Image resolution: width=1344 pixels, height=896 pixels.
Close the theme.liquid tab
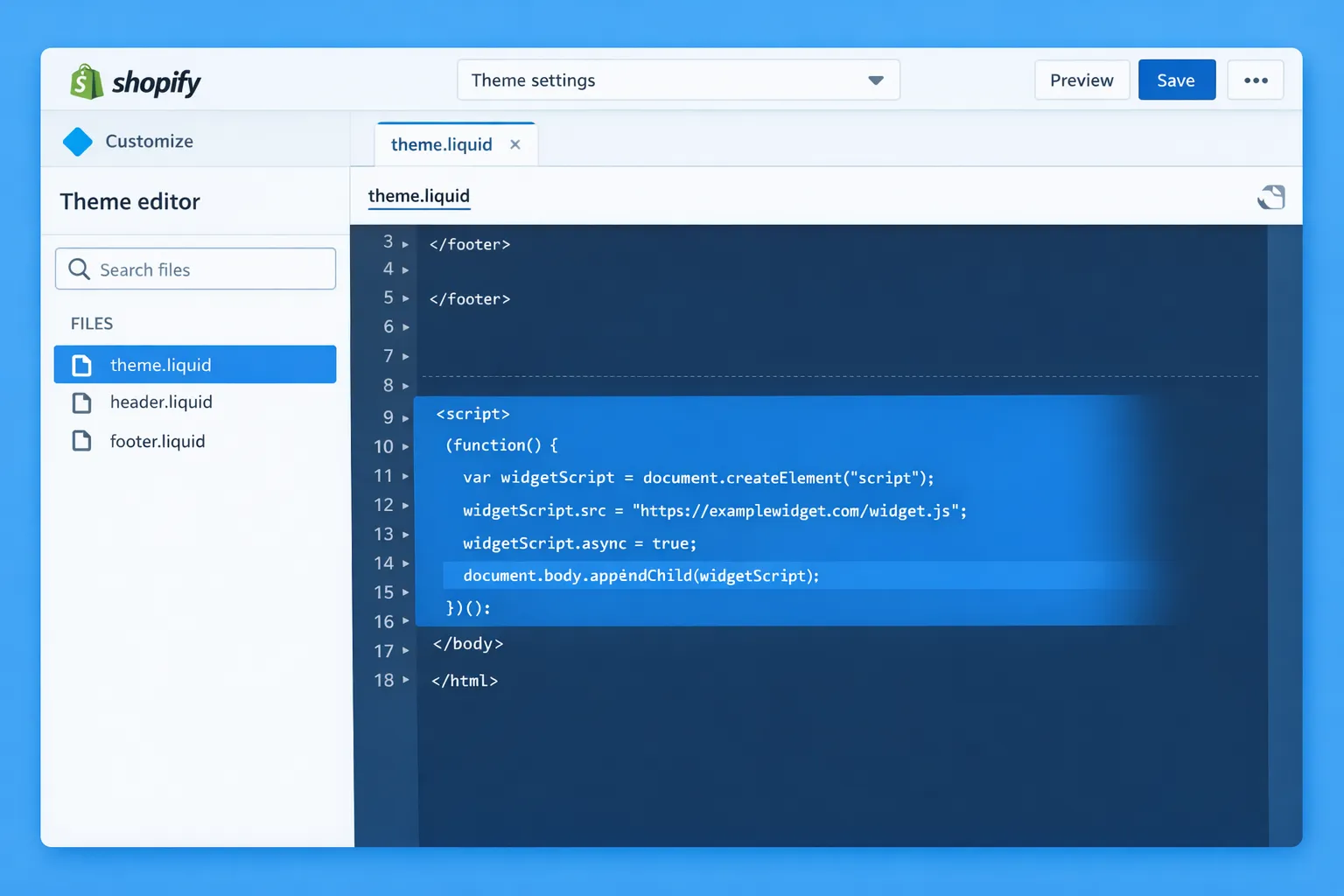click(515, 143)
